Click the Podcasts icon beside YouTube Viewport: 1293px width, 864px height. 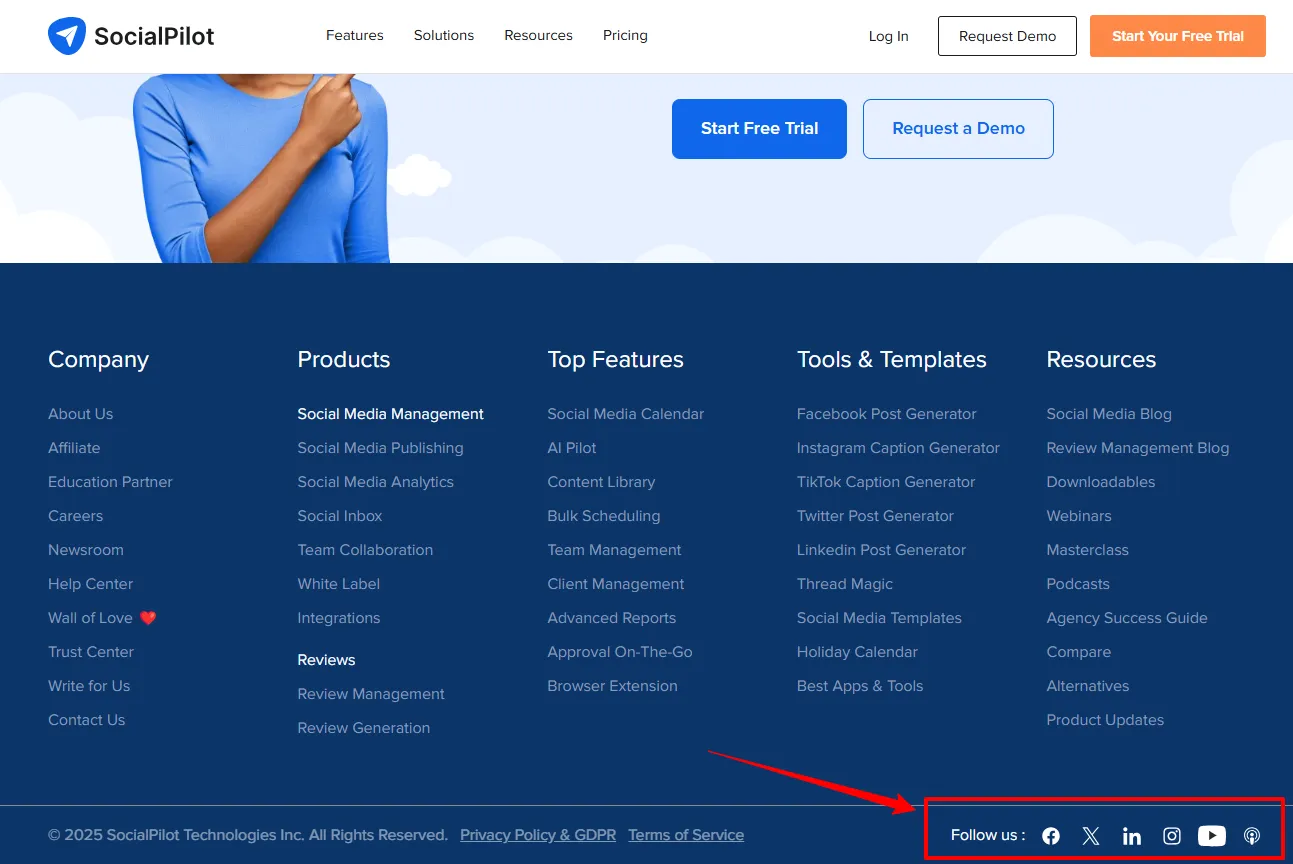(x=1251, y=835)
